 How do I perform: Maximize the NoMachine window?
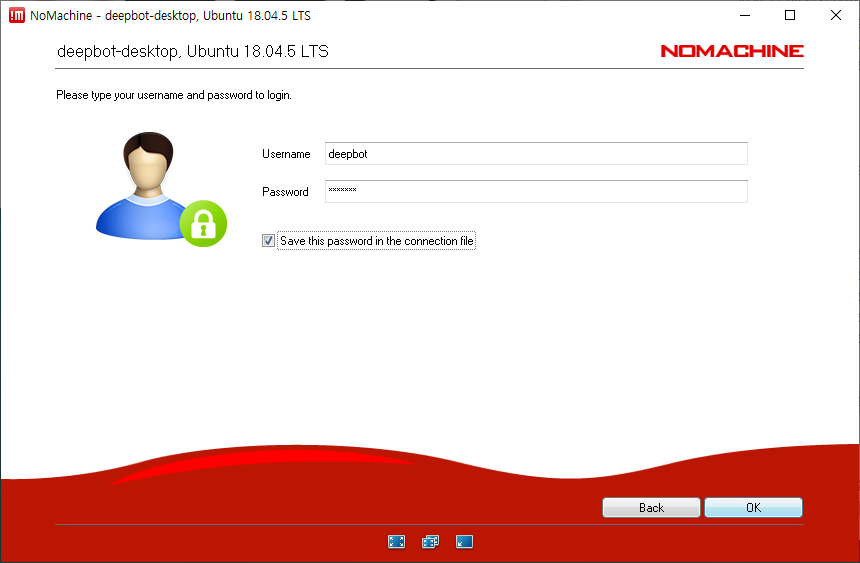[790, 15]
